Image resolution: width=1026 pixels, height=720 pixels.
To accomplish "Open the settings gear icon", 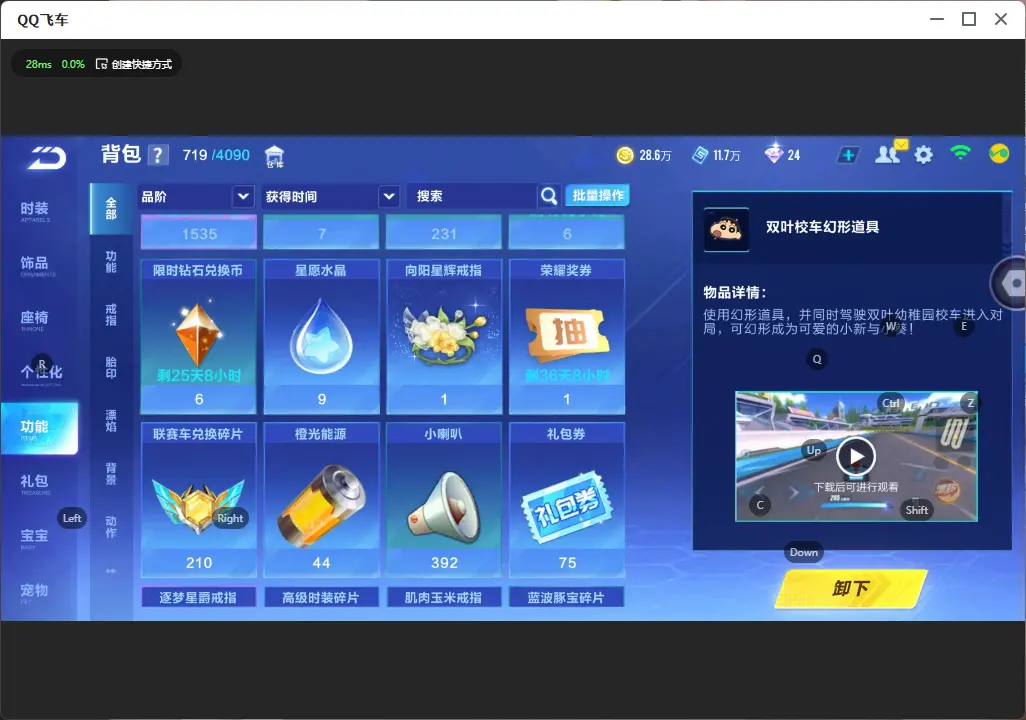I will (923, 155).
